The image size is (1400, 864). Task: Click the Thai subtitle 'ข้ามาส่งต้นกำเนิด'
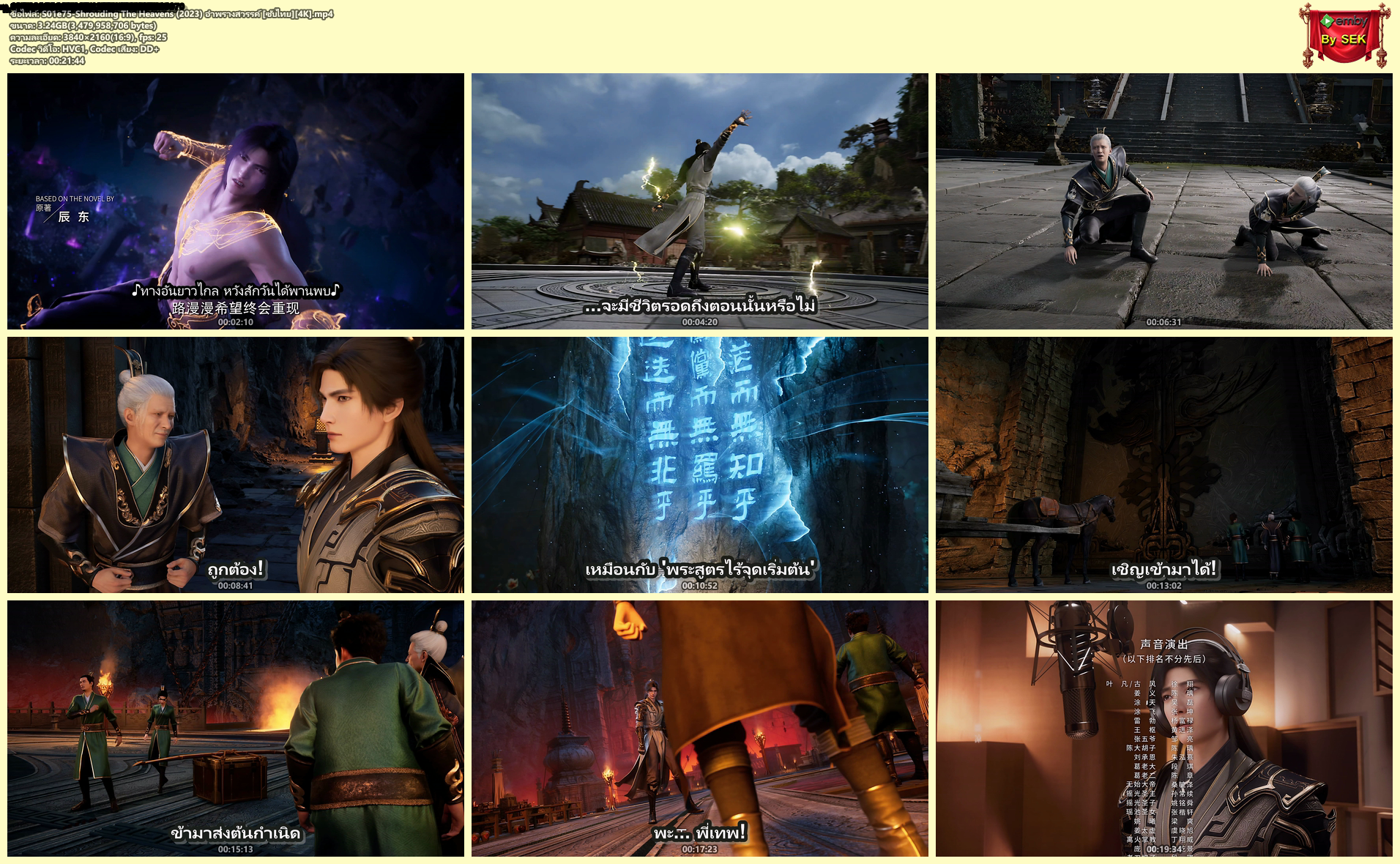[x=236, y=833]
